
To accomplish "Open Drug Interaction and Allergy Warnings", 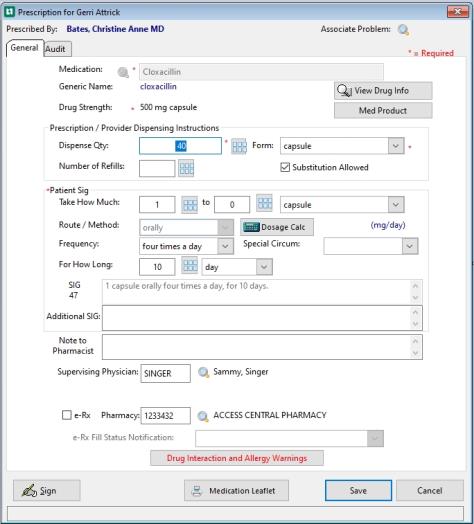I will pyautogui.click(x=237, y=458).
